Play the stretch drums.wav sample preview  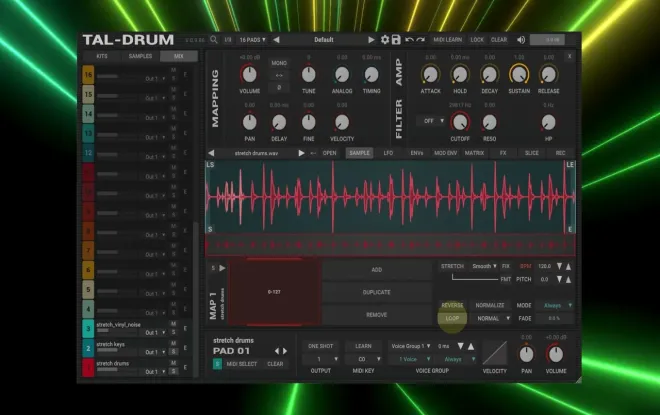click(301, 153)
